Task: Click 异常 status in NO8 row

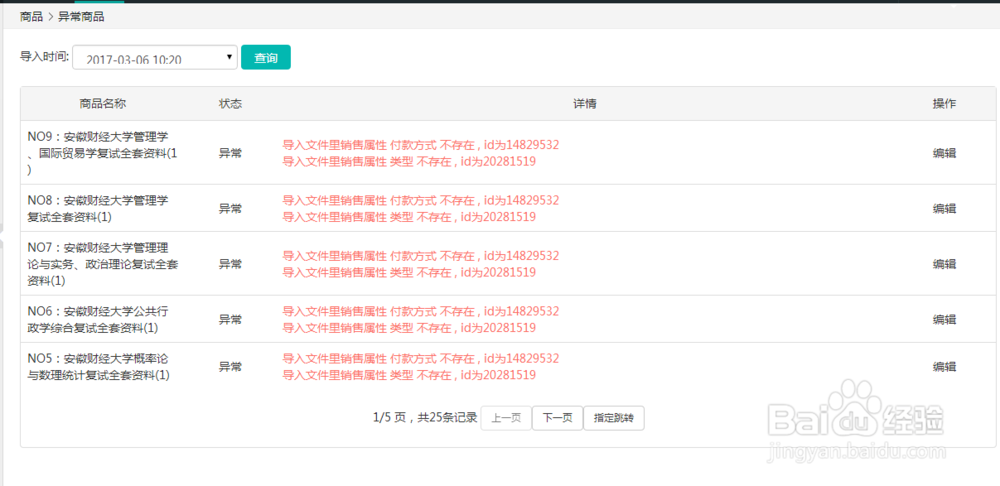Action: pyautogui.click(x=230, y=209)
